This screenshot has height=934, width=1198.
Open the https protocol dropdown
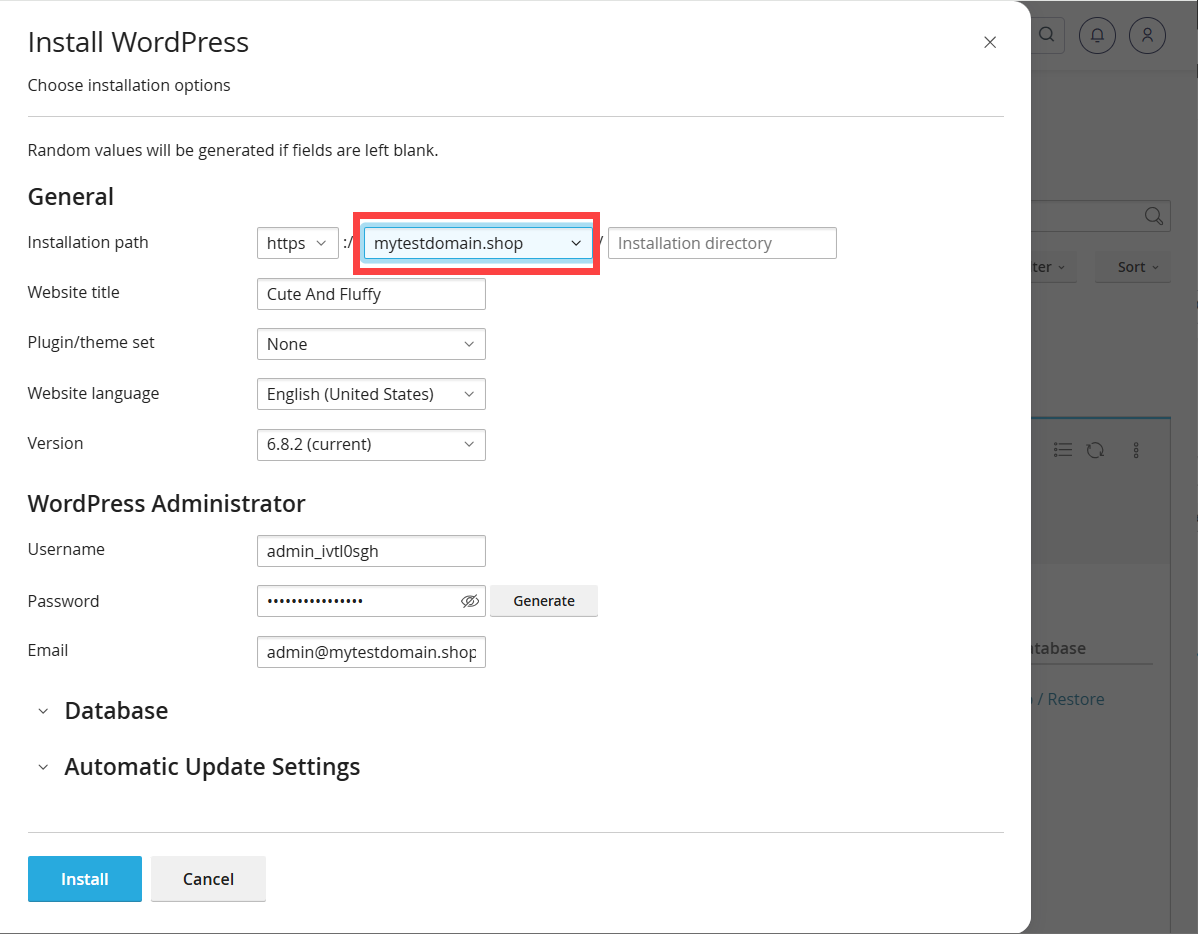pyautogui.click(x=298, y=243)
